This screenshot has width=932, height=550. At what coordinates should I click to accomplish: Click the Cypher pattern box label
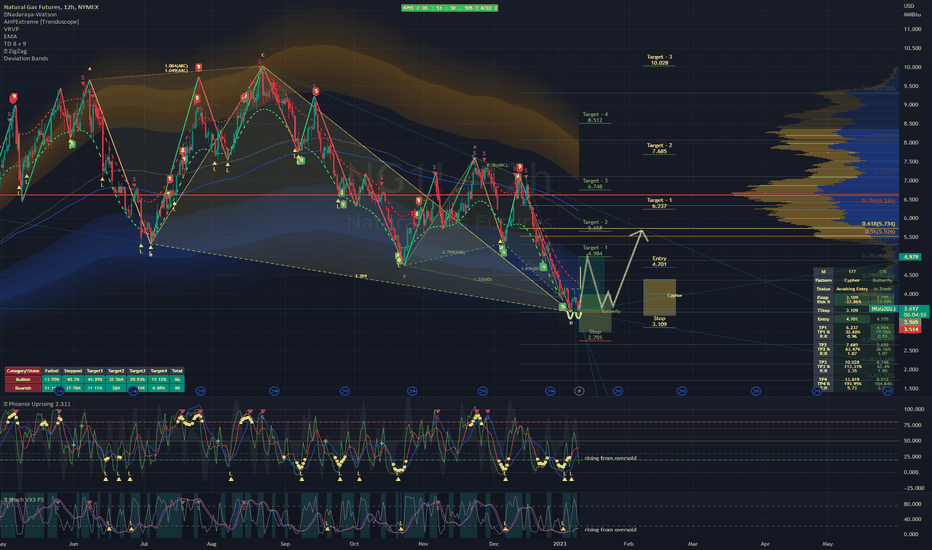(x=674, y=296)
